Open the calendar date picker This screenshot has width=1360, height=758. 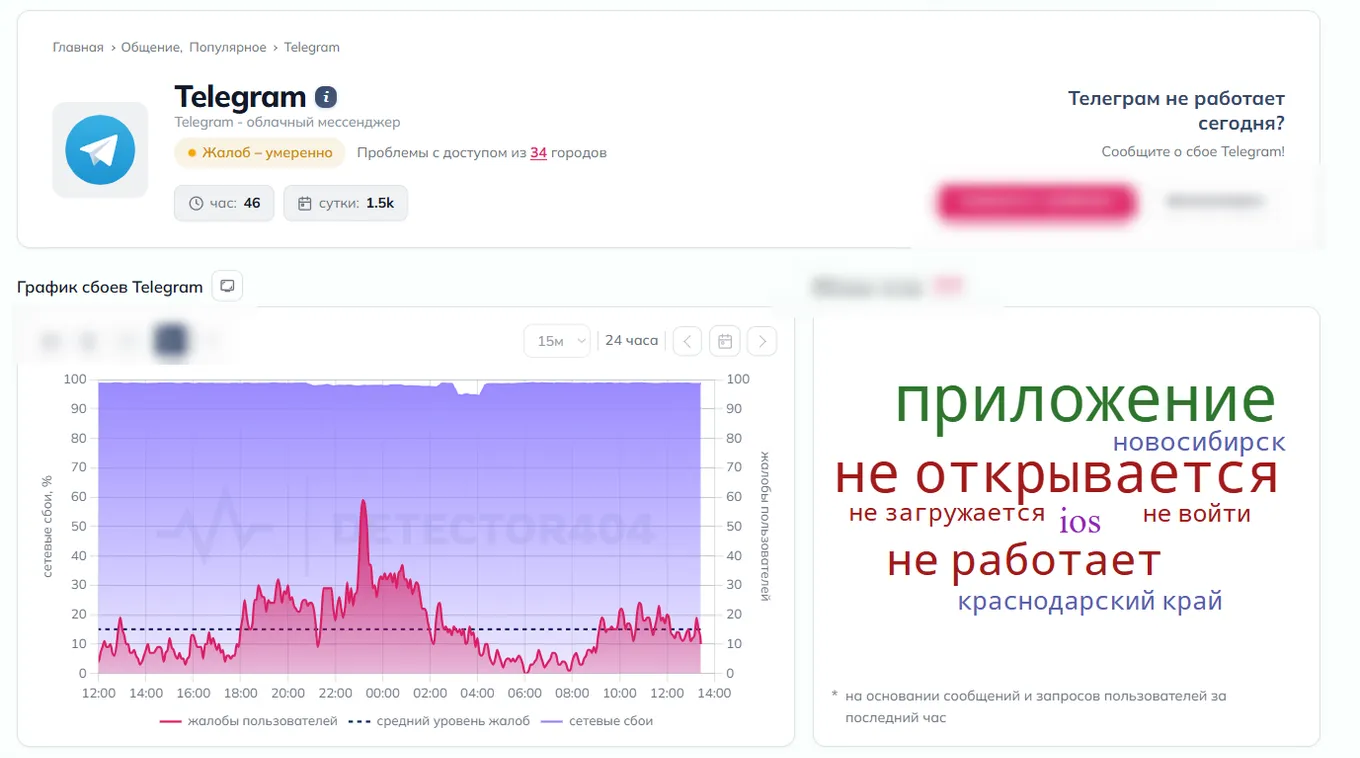(x=725, y=341)
